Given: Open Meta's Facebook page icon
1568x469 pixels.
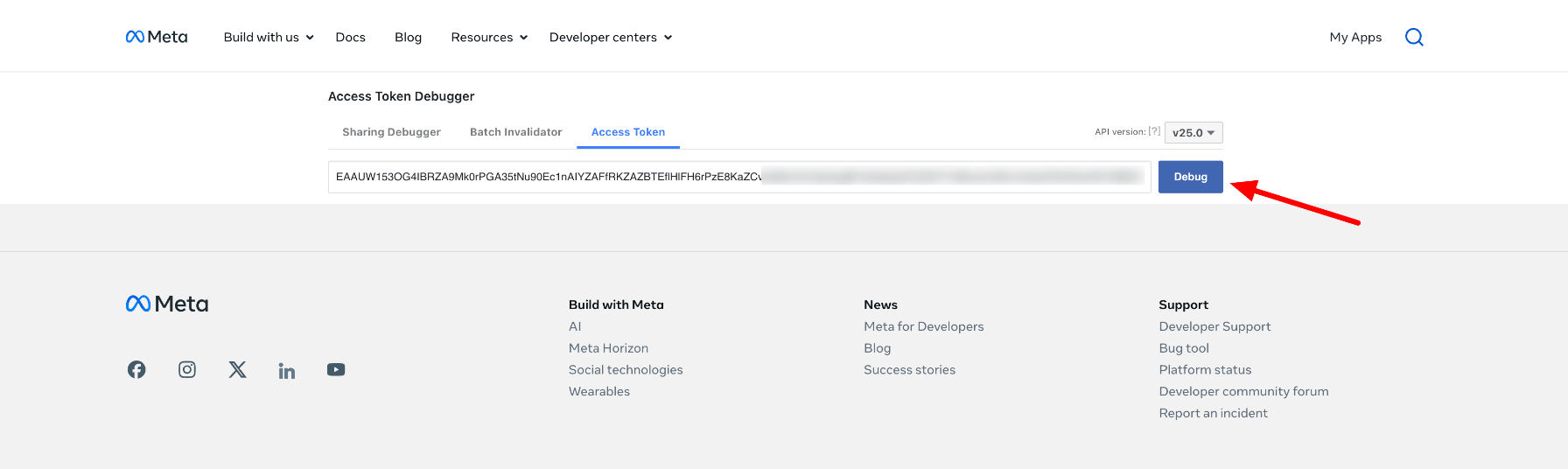Looking at the screenshot, I should pyautogui.click(x=136, y=370).
